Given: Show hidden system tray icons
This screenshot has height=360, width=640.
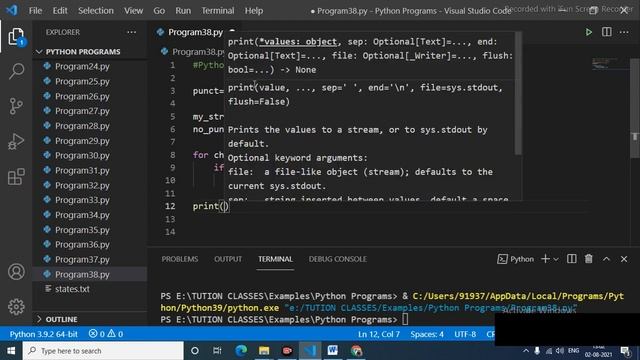Looking at the screenshot, I should (x=526, y=351).
